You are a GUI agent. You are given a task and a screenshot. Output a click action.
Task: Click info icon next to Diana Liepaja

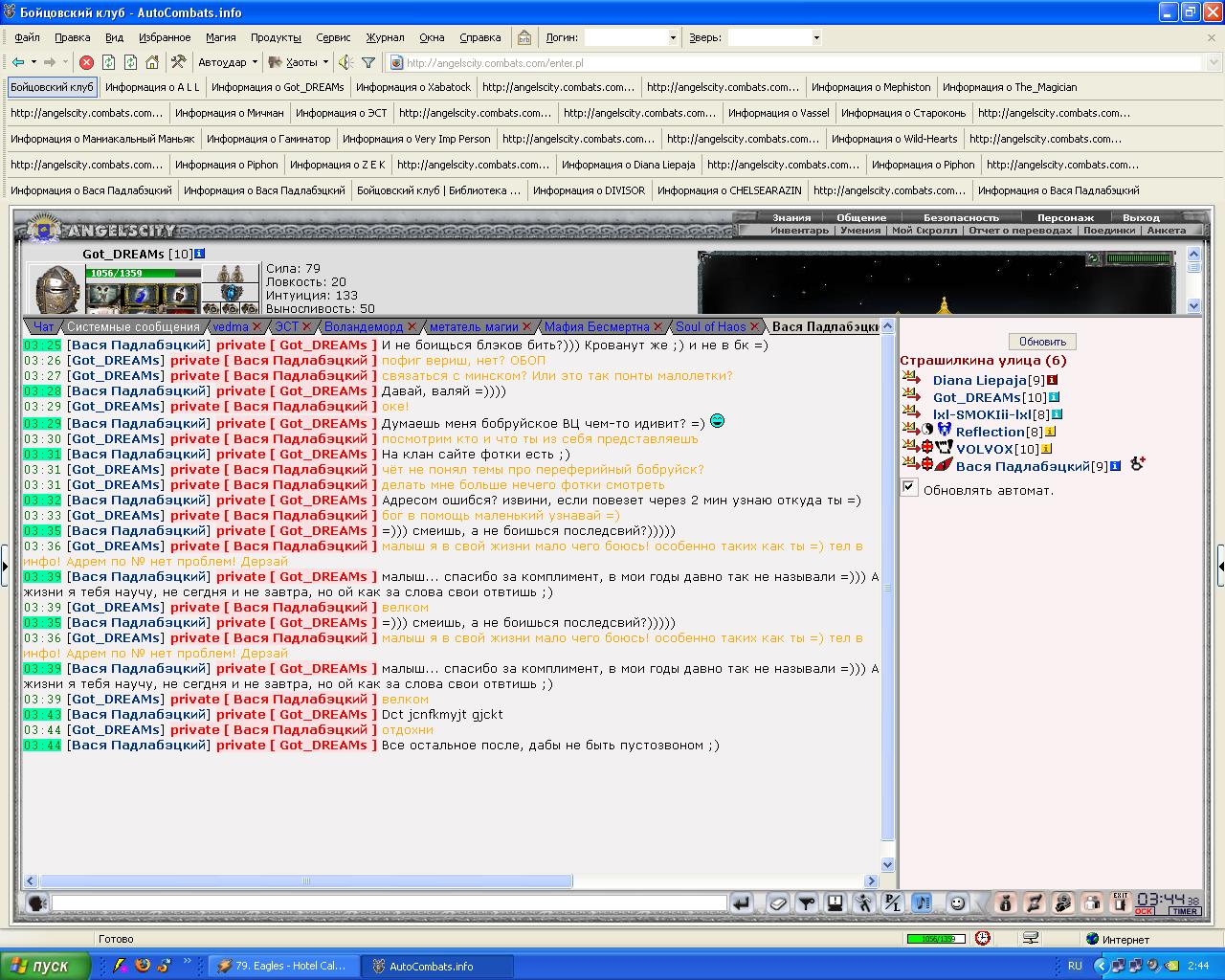(x=1053, y=380)
